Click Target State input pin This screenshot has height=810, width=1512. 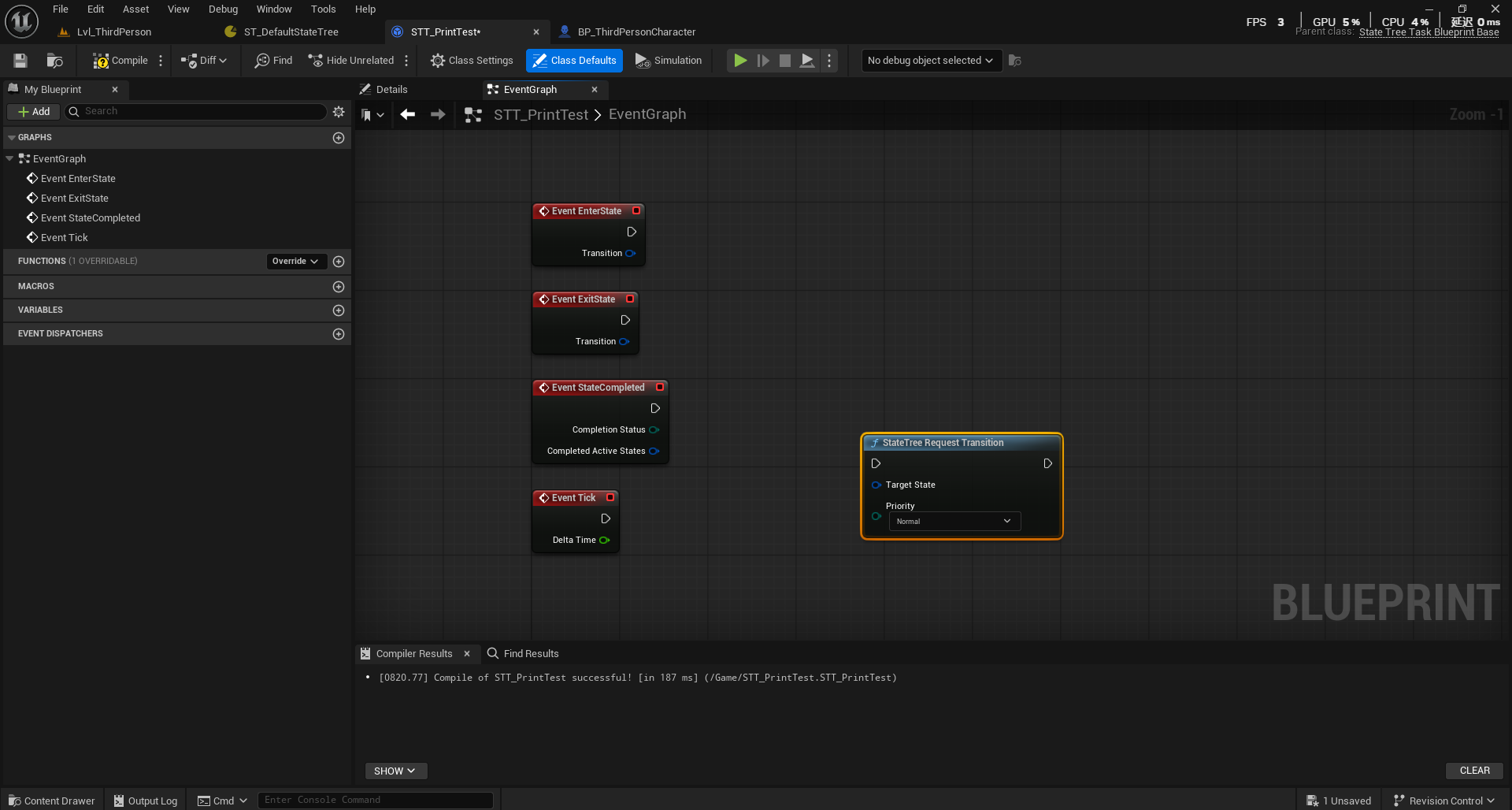(876, 485)
